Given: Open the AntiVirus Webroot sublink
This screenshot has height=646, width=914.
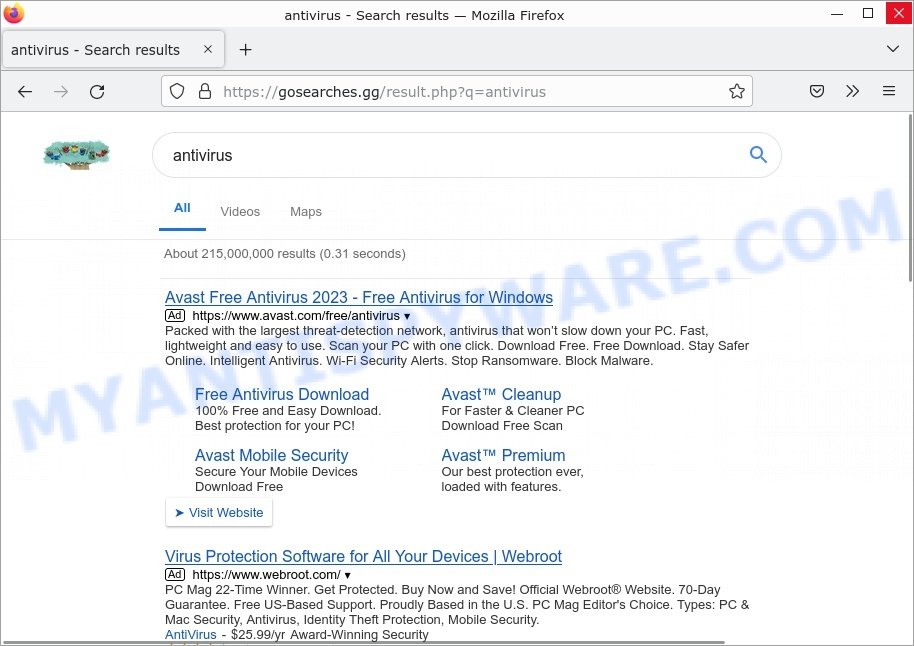Looking at the screenshot, I should tap(191, 634).
